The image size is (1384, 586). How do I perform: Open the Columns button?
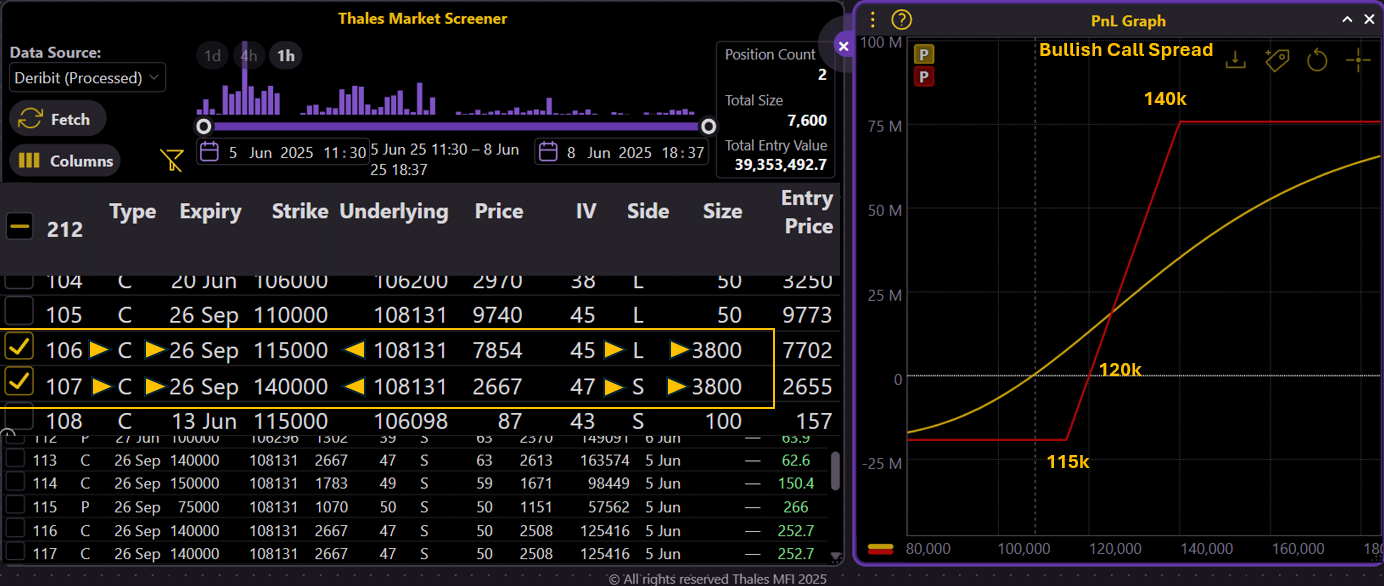(65, 161)
